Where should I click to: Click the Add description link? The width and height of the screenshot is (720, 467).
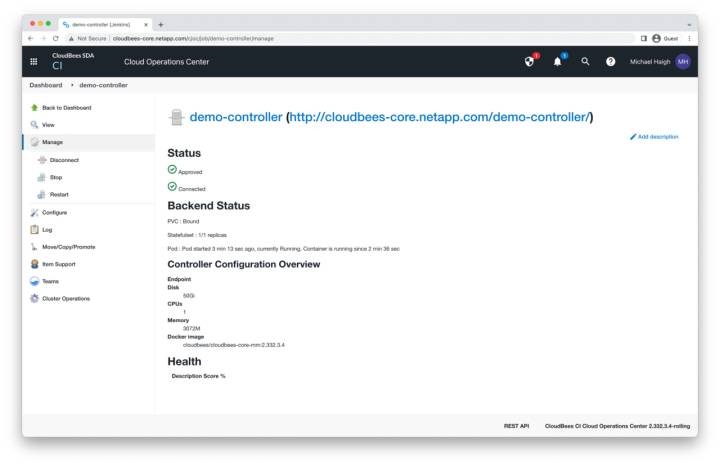pyautogui.click(x=657, y=136)
